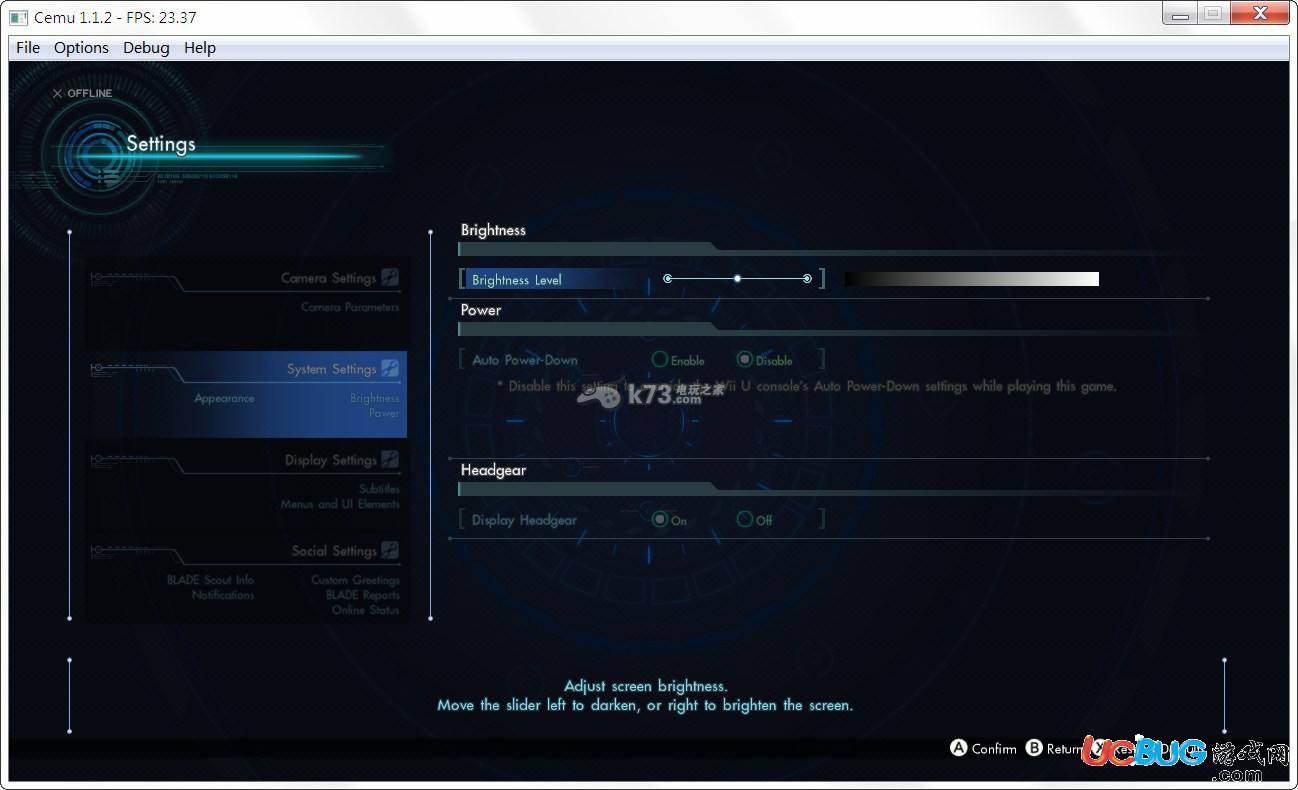Click the A Confirm button prompt

click(983, 748)
